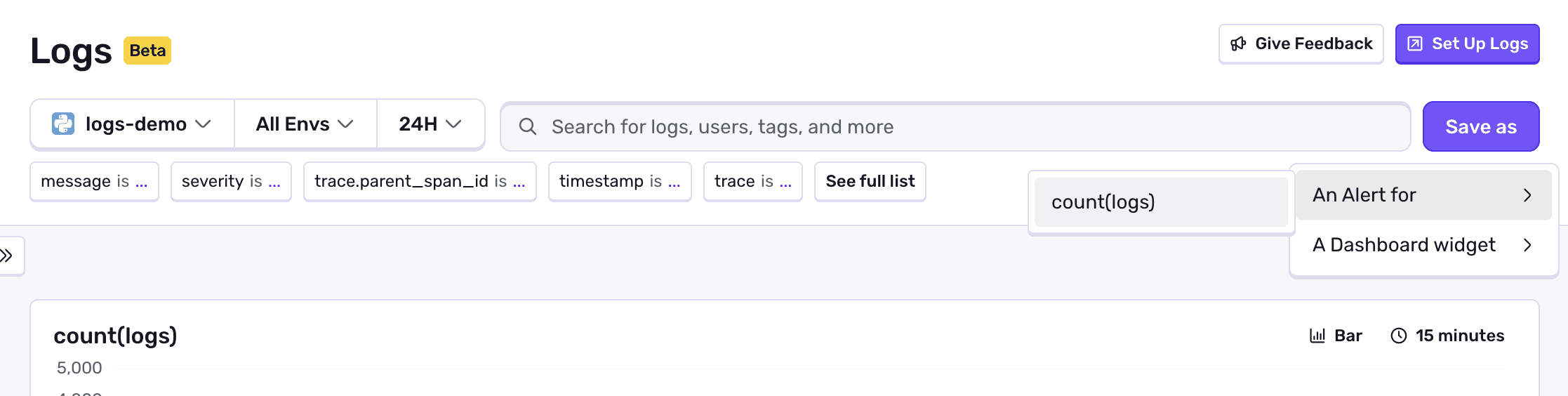
Task: Click the external link icon in Set Up Logs
Action: click(x=1415, y=44)
